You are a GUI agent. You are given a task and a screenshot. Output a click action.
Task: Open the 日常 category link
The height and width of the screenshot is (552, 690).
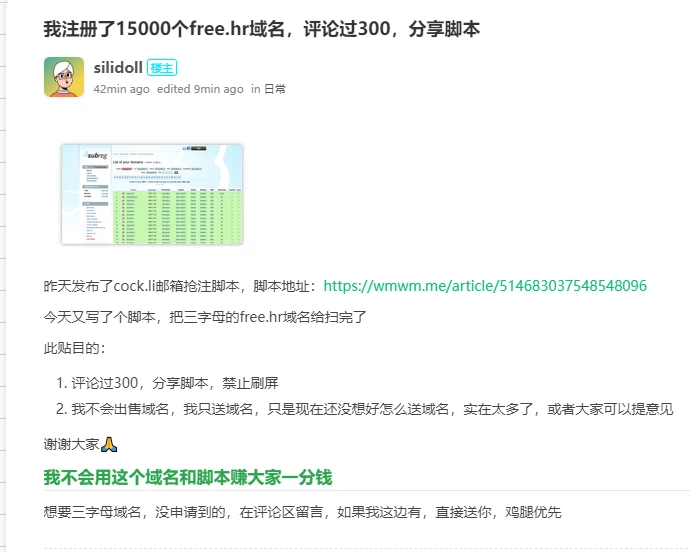(275, 89)
